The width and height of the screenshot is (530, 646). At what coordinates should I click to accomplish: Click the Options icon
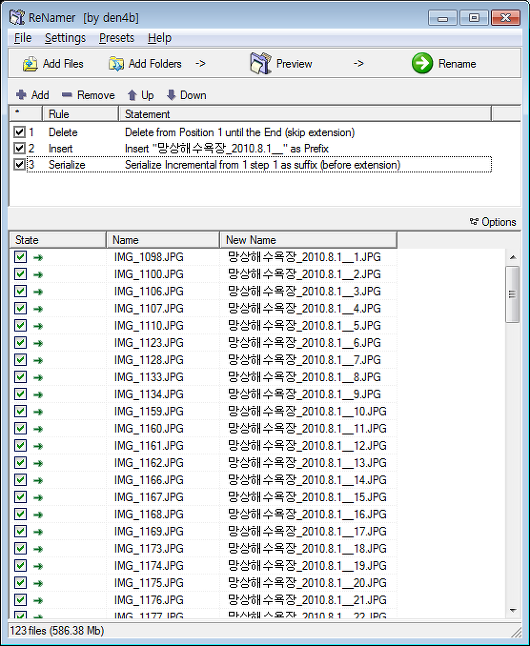[x=474, y=222]
